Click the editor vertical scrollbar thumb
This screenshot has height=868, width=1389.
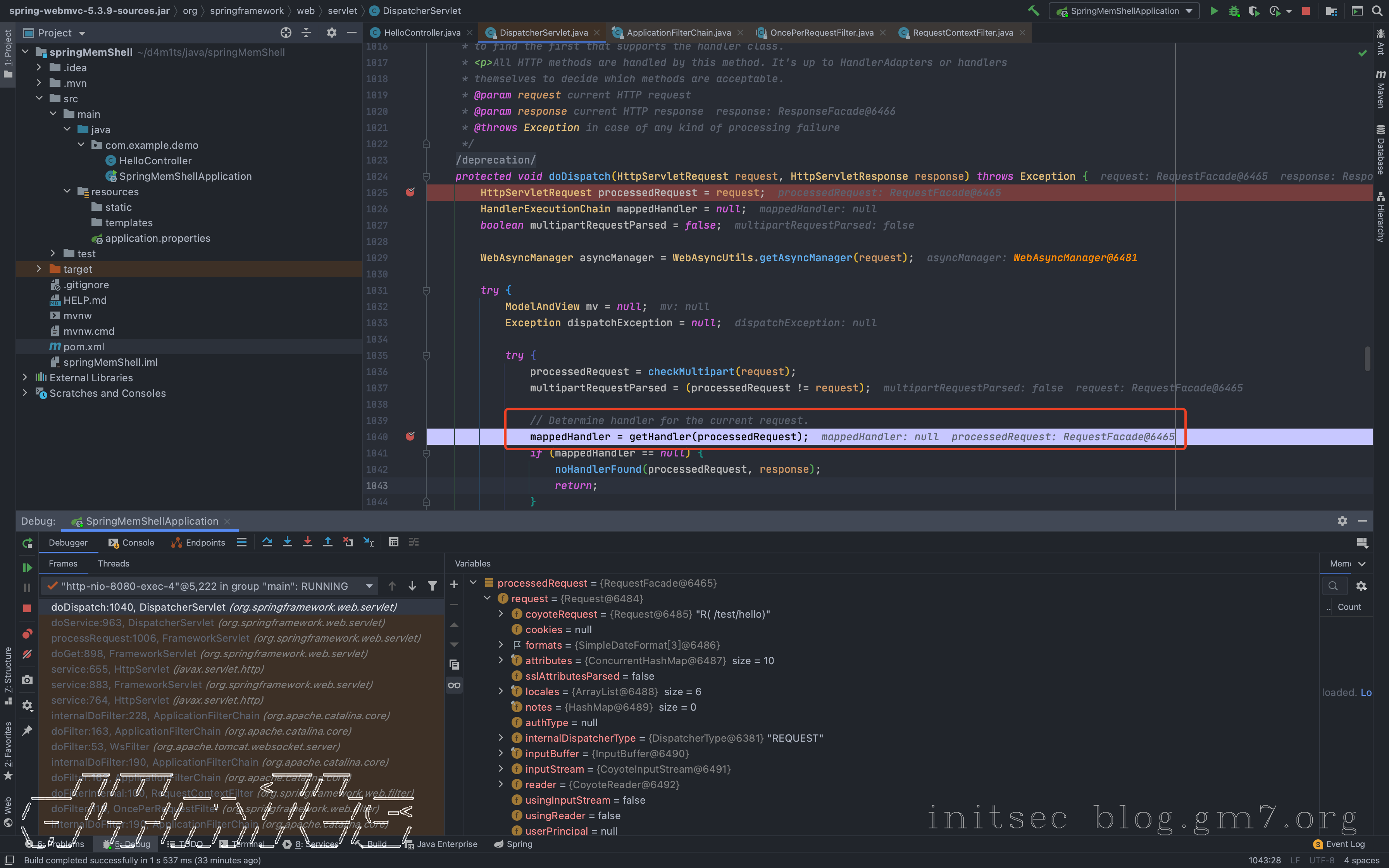1367,359
